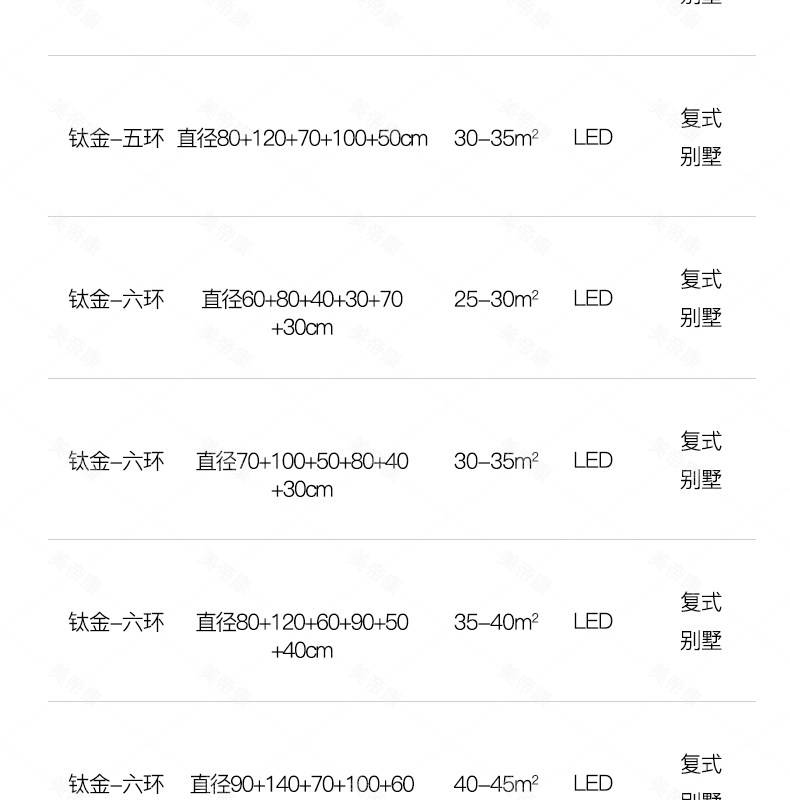The width and height of the screenshot is (790, 800).
Task: Click LED in the 钛金-五环 row
Action: point(592,138)
